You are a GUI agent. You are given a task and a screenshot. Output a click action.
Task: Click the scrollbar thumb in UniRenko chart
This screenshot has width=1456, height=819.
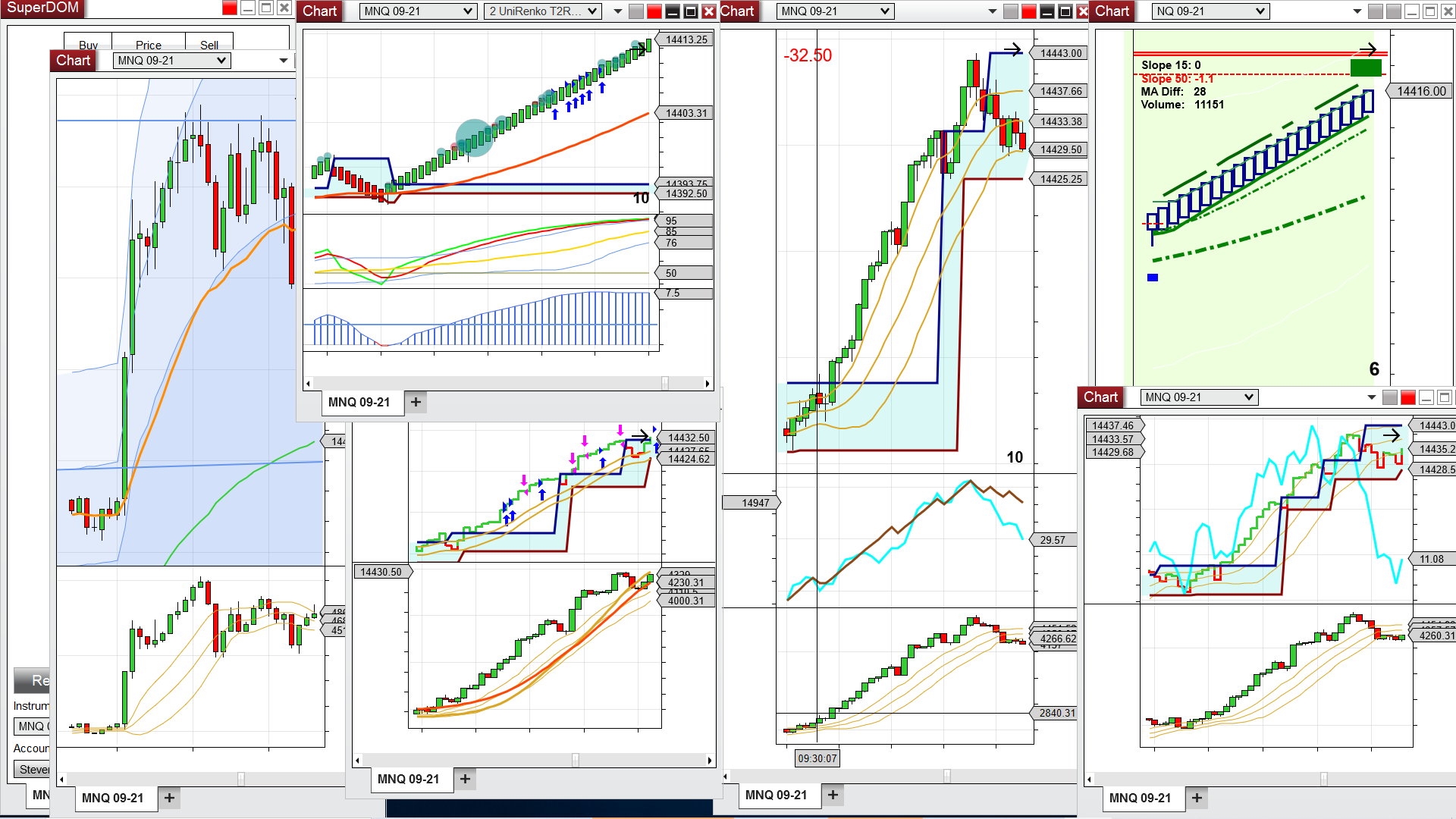(x=665, y=384)
